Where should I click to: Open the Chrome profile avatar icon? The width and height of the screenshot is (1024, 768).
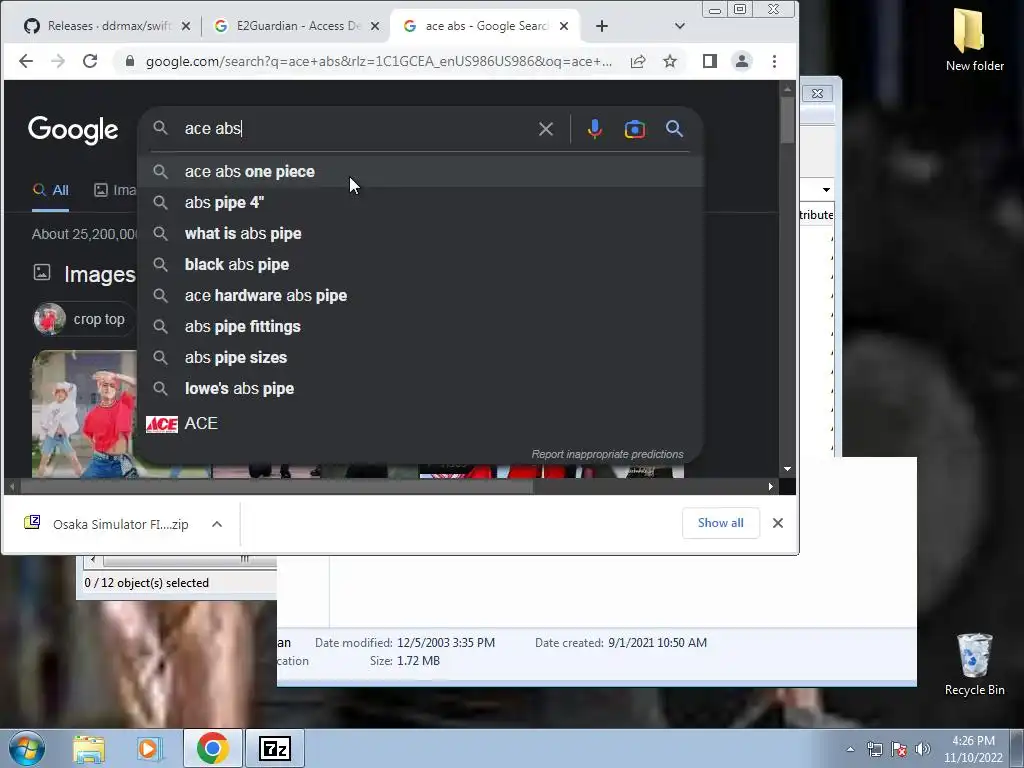742,61
